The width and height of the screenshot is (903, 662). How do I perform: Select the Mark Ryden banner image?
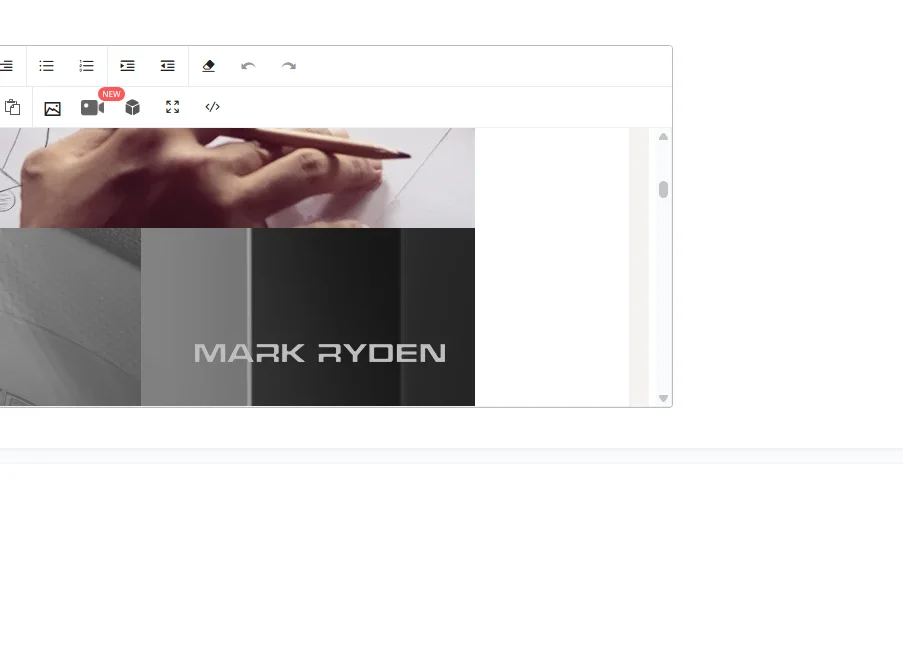237,317
